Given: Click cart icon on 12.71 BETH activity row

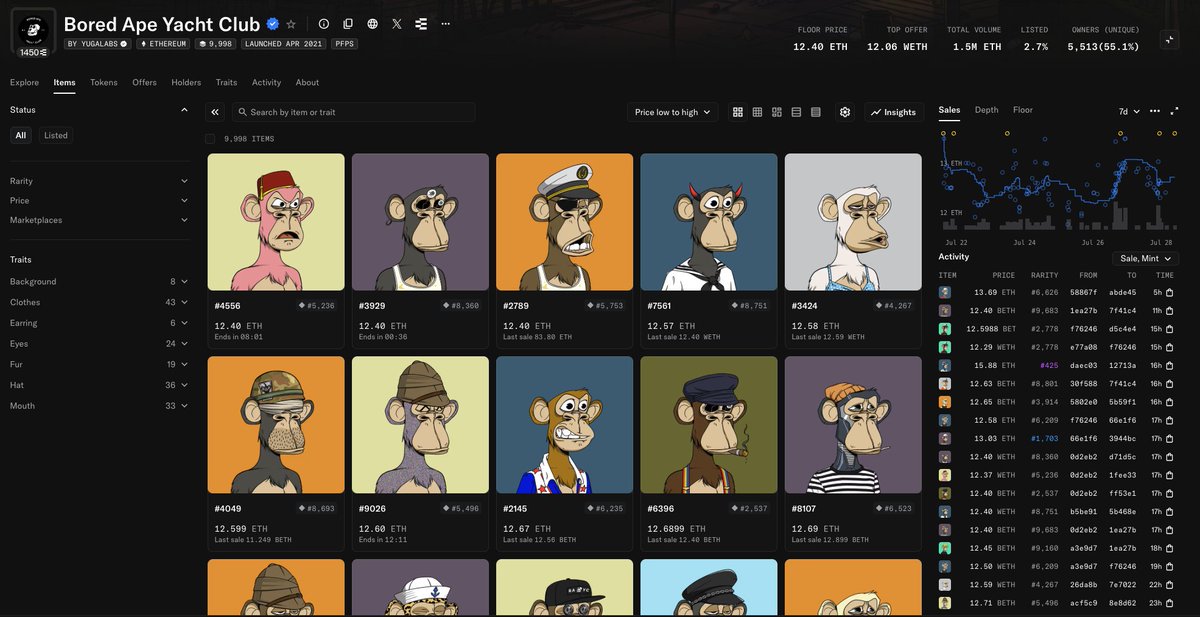Looking at the screenshot, I should [1169, 603].
